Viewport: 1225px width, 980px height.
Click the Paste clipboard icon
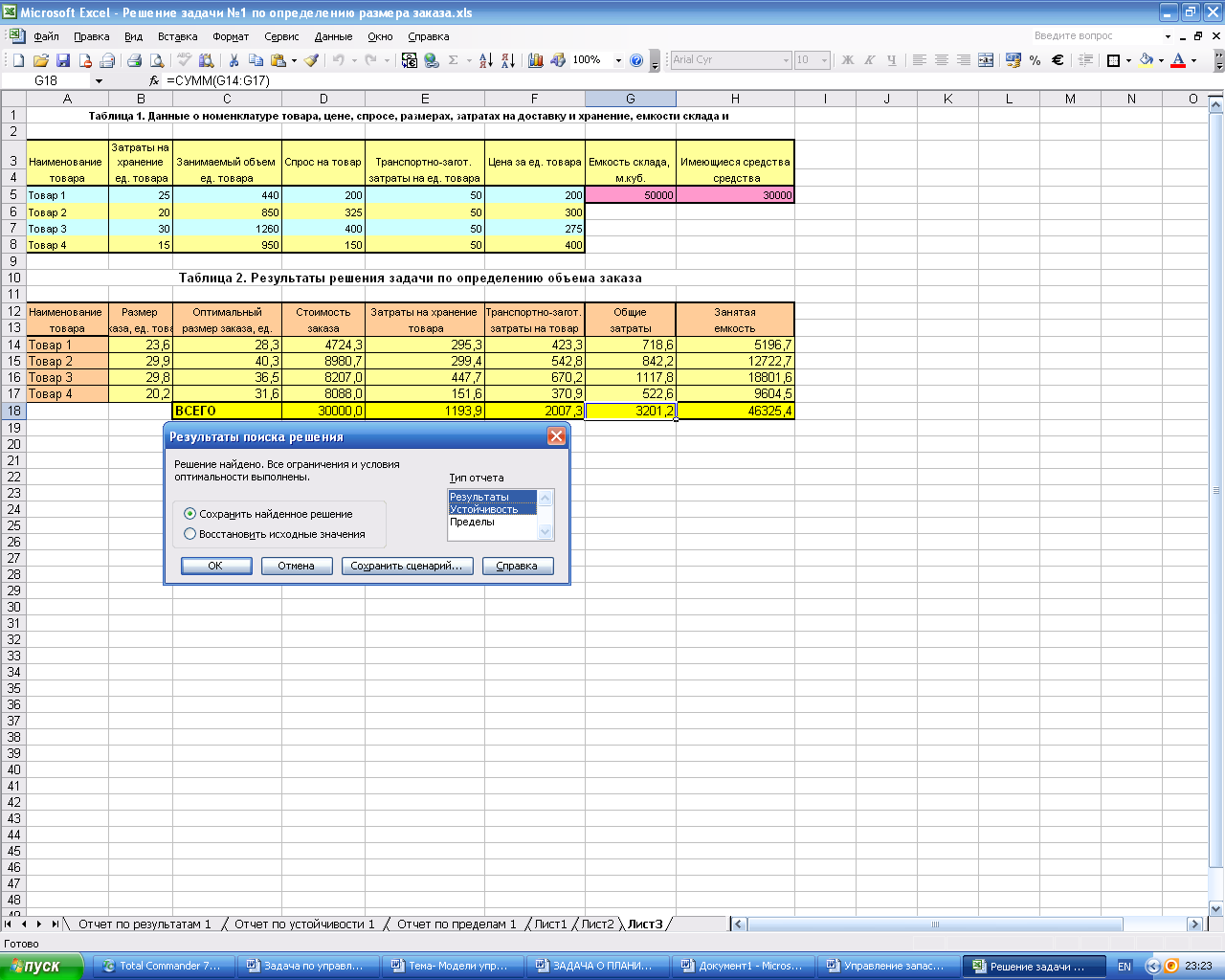pos(278,60)
